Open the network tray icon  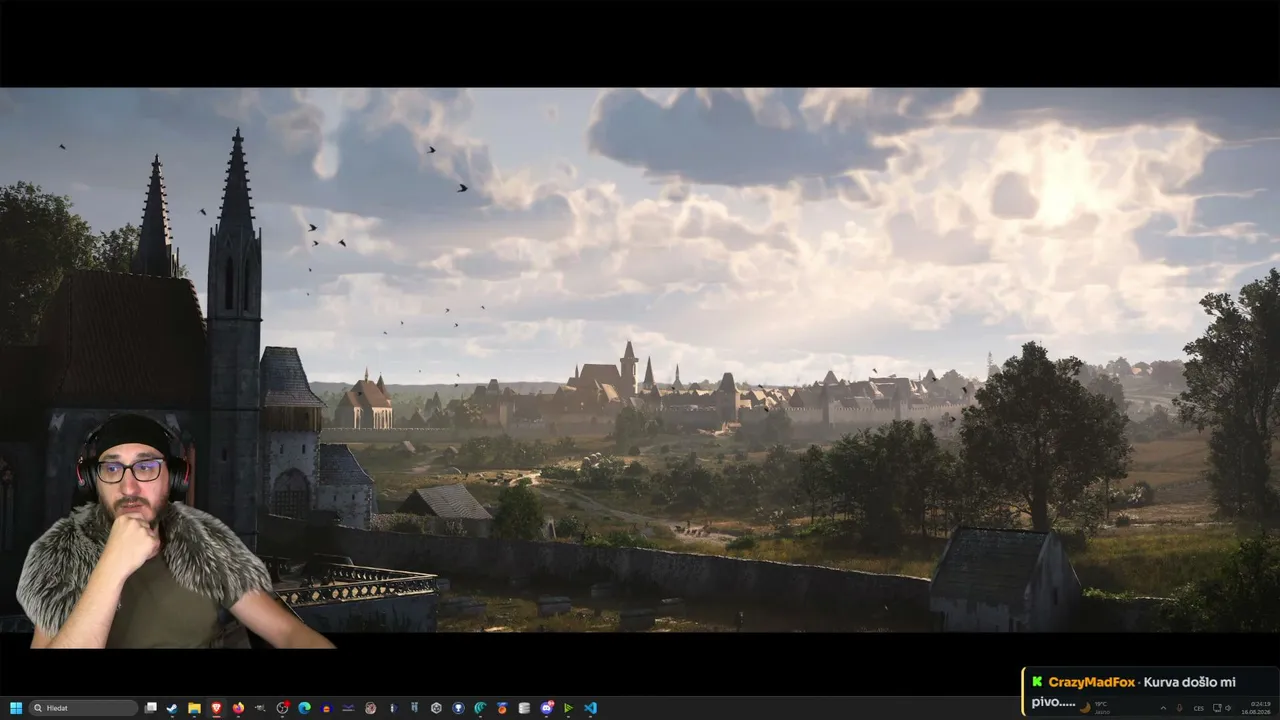(1216, 708)
